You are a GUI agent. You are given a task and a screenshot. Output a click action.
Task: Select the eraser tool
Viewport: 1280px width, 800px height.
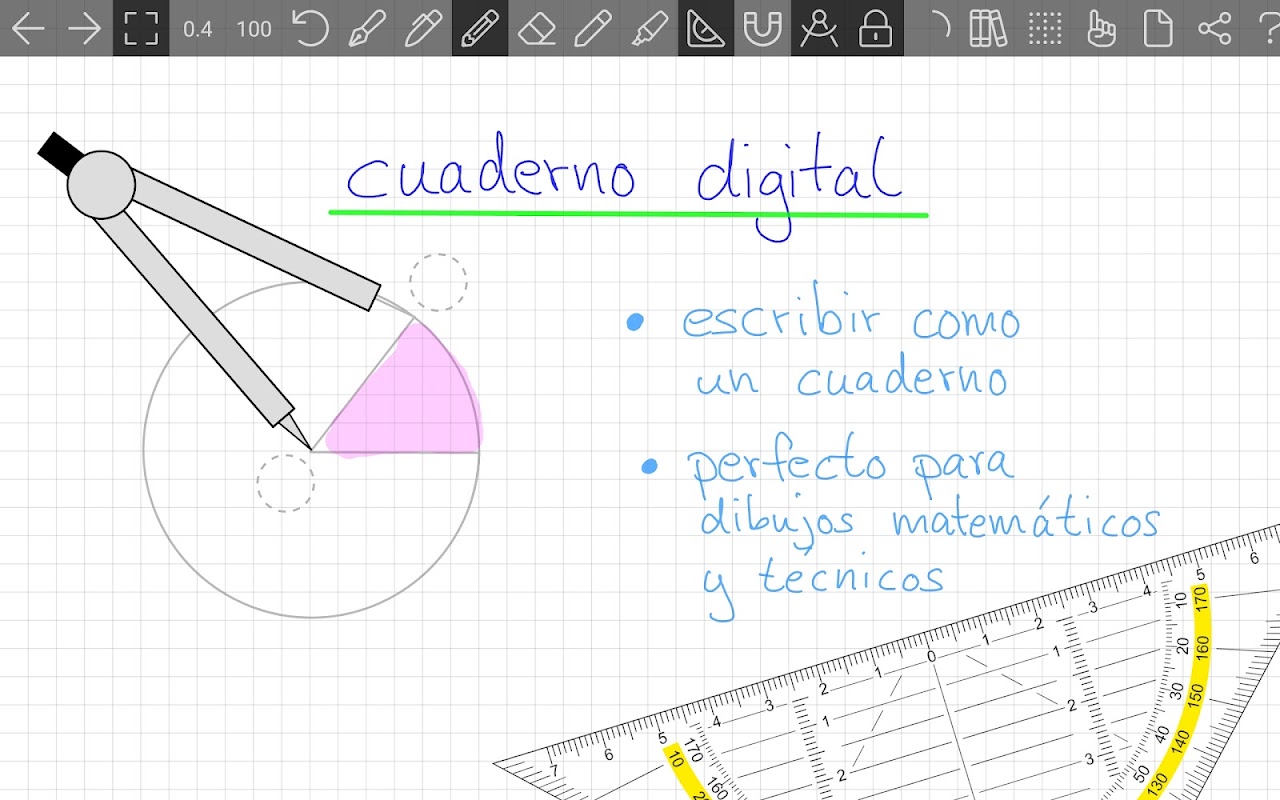pos(537,28)
